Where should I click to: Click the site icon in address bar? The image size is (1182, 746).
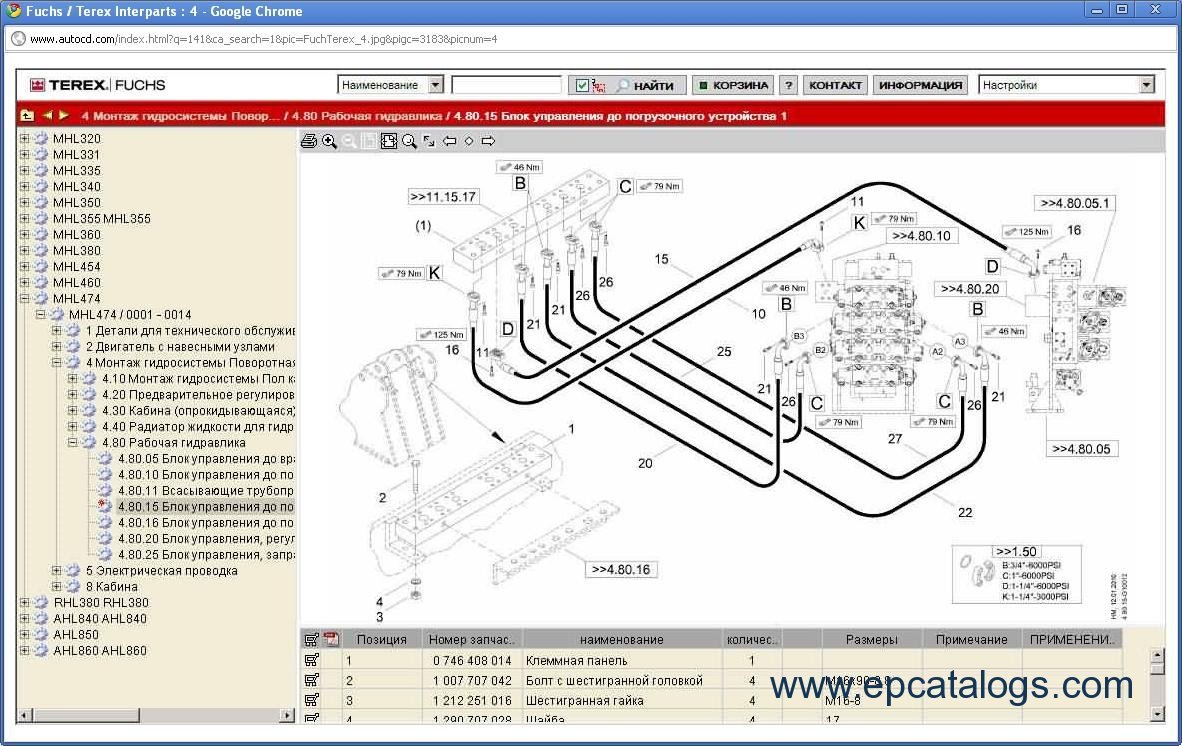[19, 38]
